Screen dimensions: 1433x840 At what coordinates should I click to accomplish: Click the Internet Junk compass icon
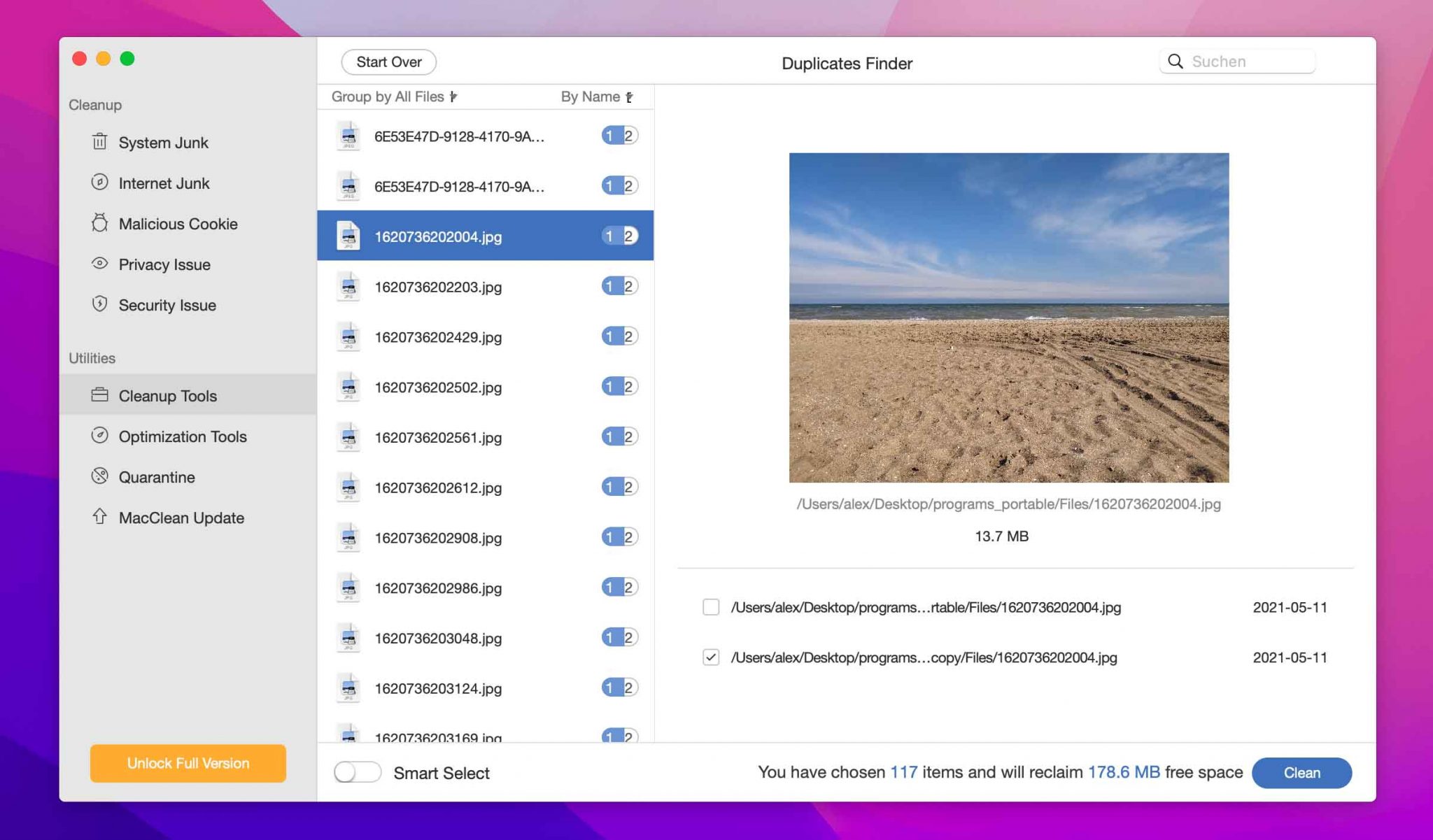(x=99, y=183)
